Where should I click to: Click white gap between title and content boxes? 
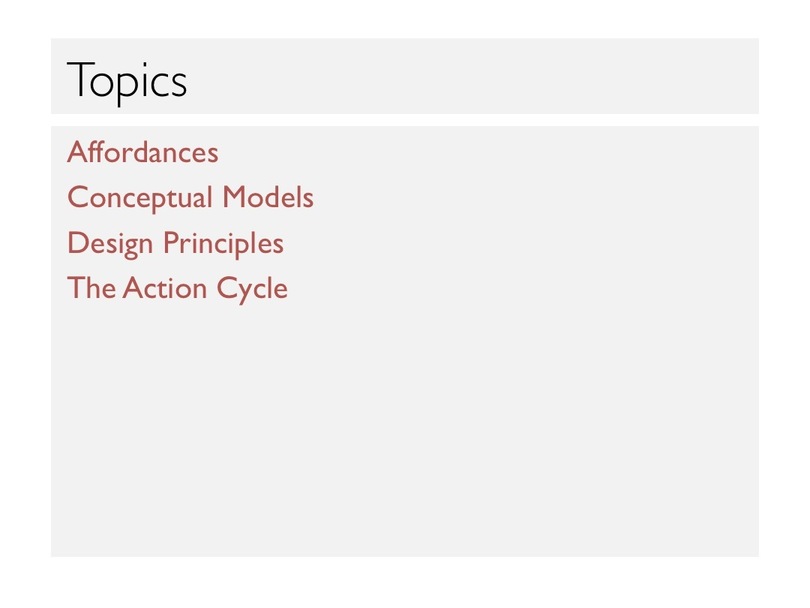[x=404, y=120]
